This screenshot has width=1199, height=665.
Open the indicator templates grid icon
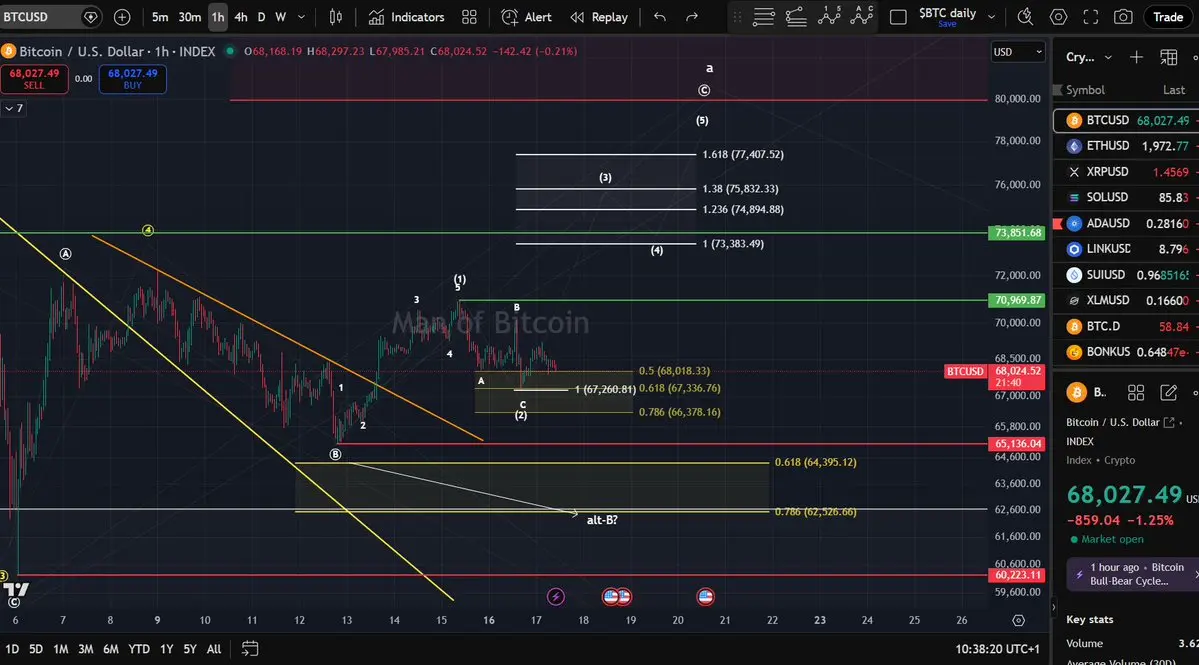pos(470,17)
